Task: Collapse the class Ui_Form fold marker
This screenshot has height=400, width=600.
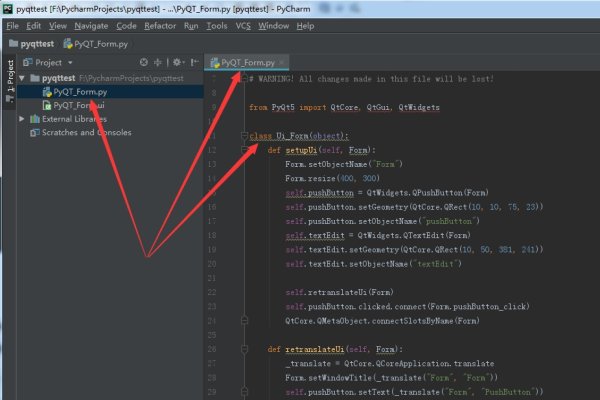Action: [x=245, y=136]
